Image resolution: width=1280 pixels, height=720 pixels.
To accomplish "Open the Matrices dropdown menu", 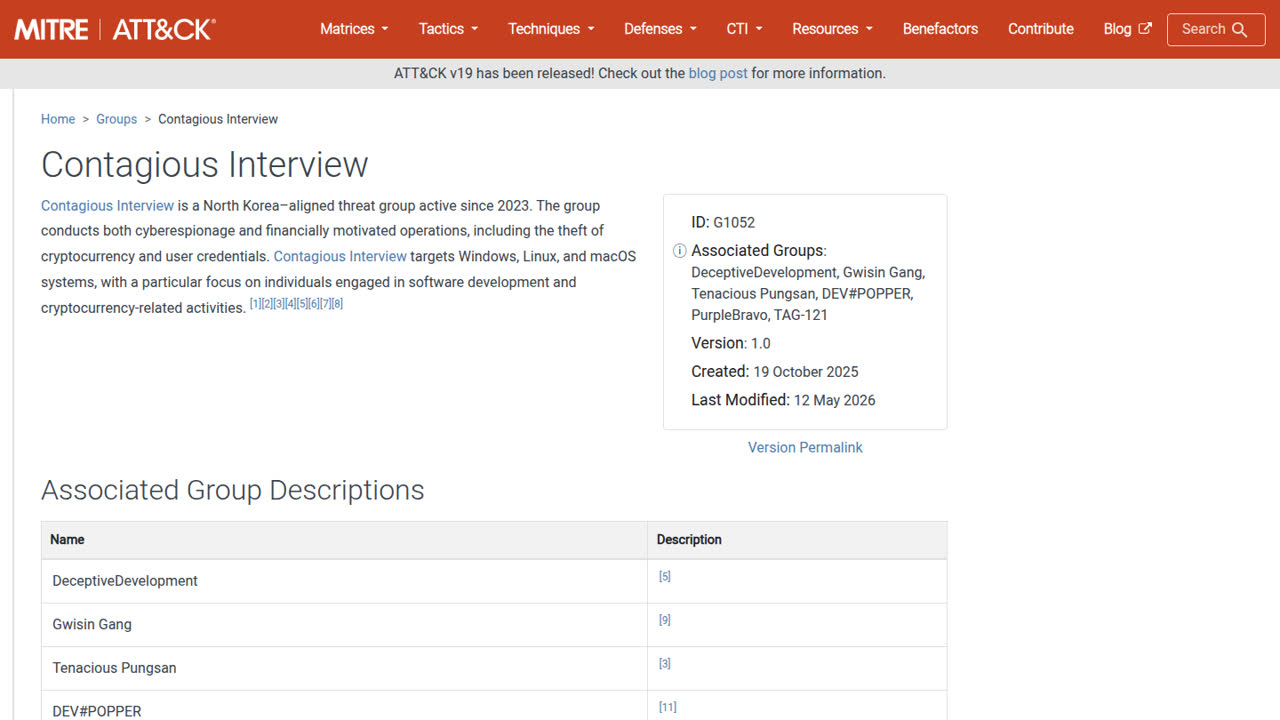I will [x=354, y=29].
